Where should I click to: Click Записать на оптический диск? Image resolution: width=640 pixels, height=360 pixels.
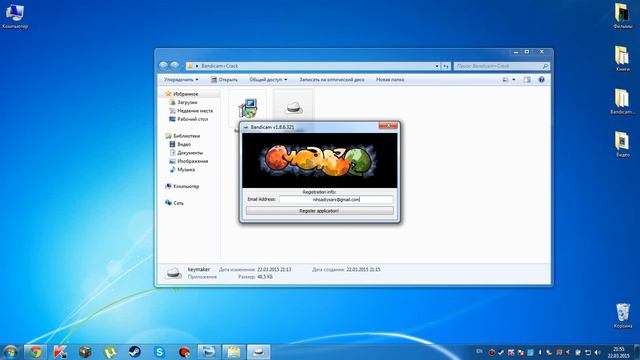(x=332, y=80)
